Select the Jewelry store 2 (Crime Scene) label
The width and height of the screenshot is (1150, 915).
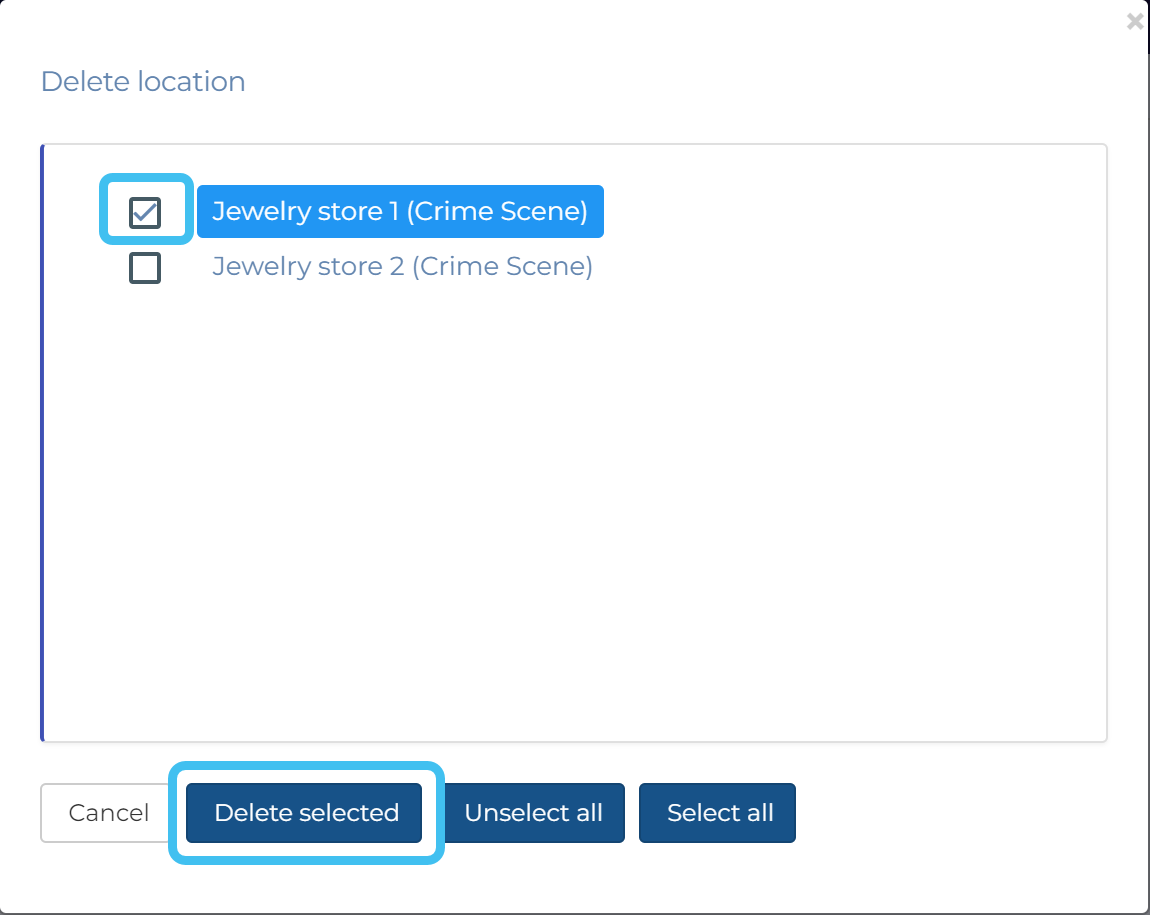(402, 267)
